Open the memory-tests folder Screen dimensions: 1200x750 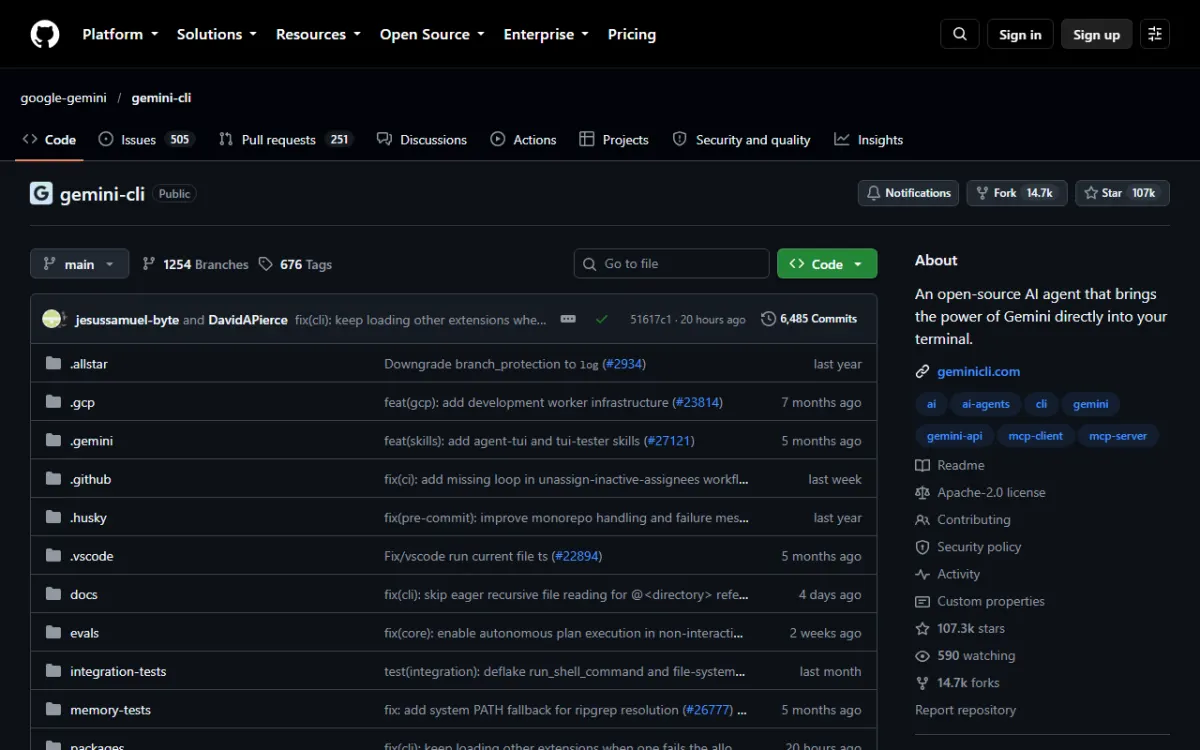110,710
